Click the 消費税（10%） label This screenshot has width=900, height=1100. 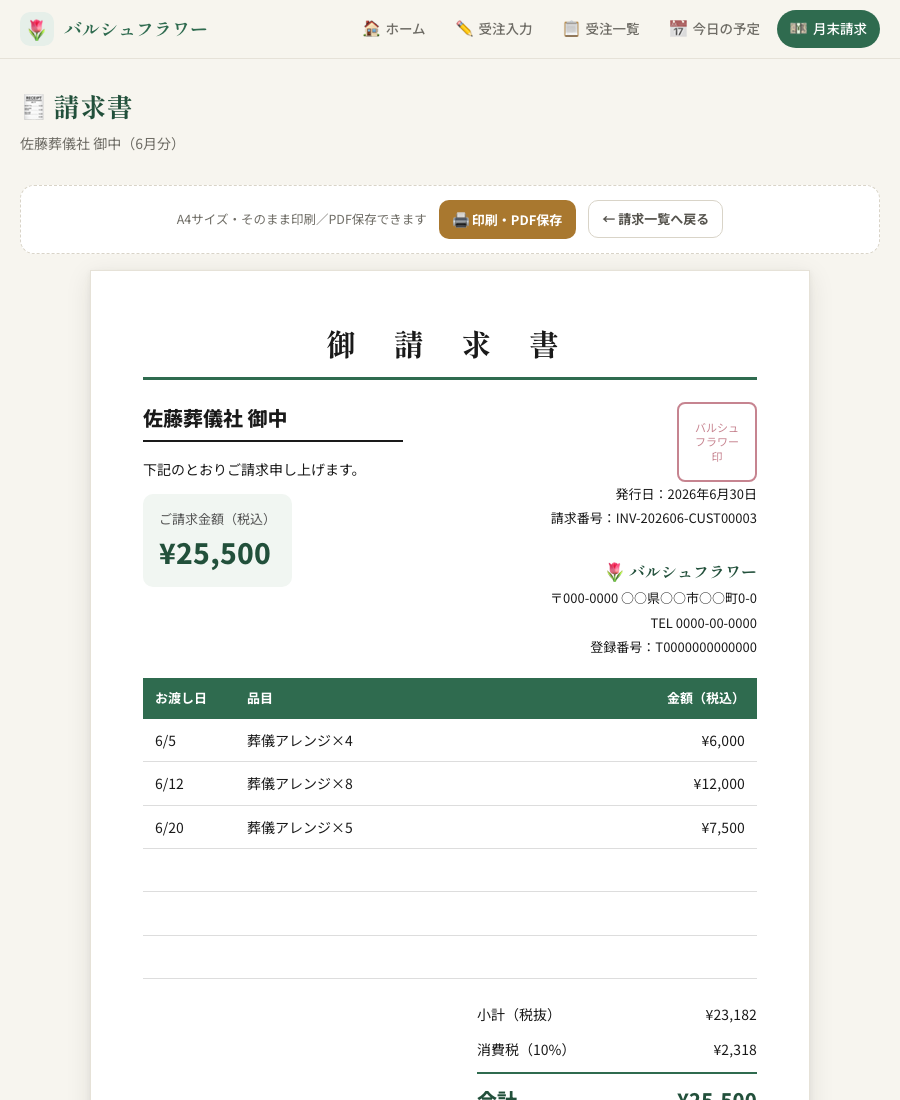point(522,1050)
